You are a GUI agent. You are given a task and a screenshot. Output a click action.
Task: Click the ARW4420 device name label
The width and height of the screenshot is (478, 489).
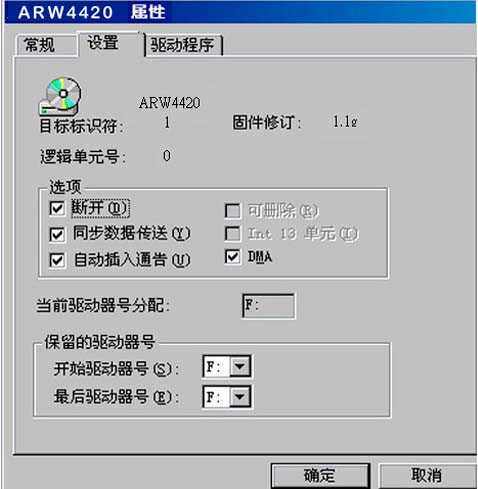coord(170,103)
